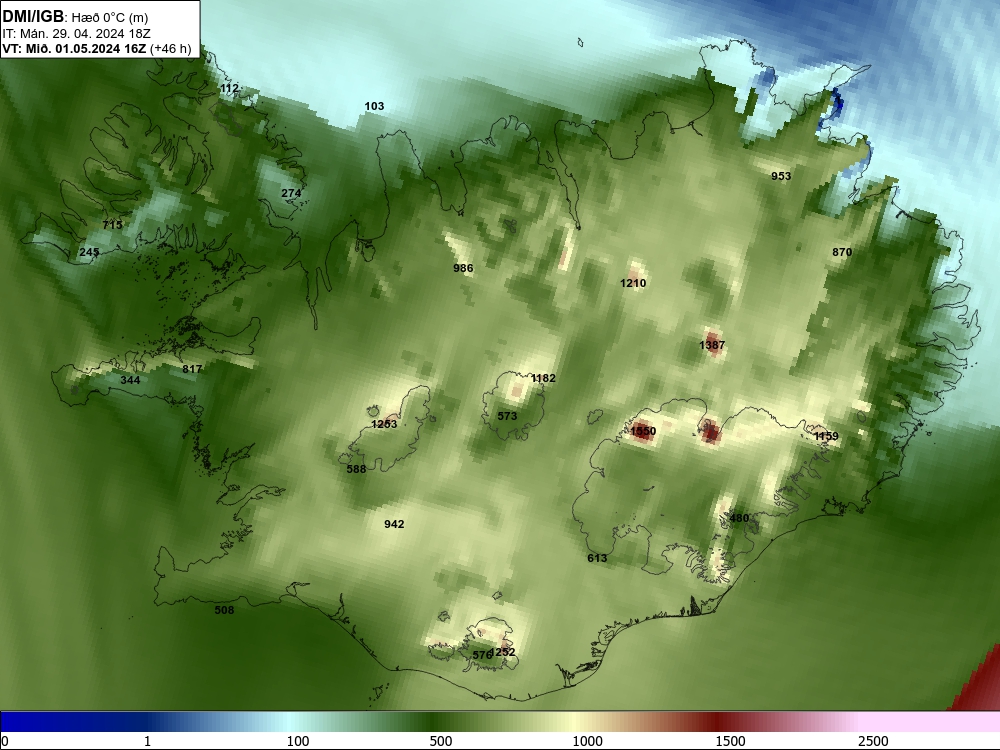This screenshot has height=750, width=1000.
Task: Click the 1550 height label
Action: 643,431
